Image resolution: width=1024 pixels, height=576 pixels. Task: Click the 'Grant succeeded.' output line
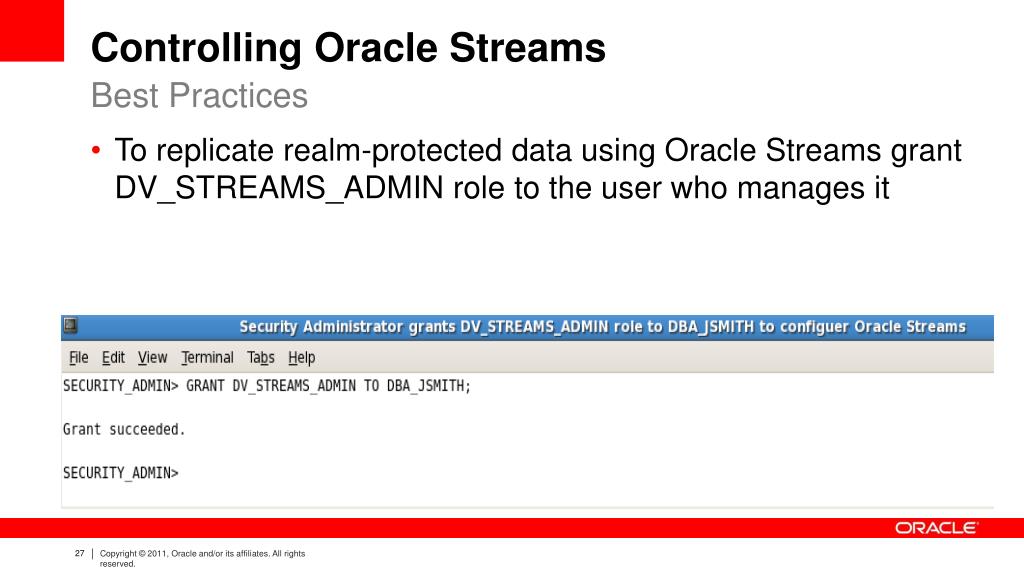pyautogui.click(x=124, y=429)
